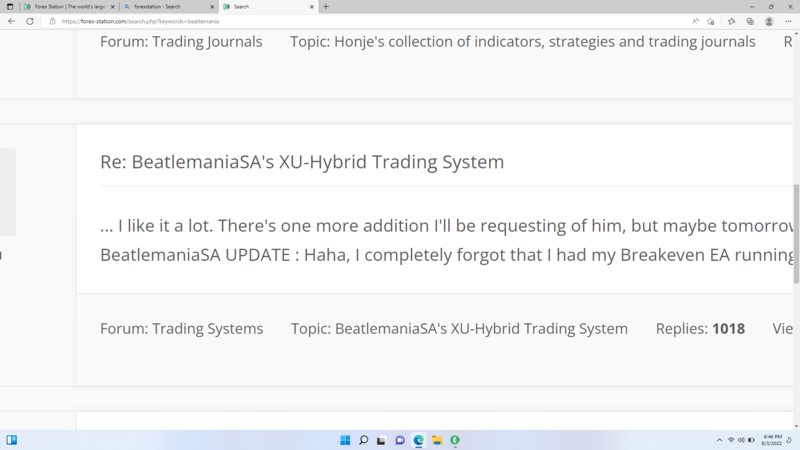Image resolution: width=800 pixels, height=450 pixels.
Task: Close the active Search tab
Action: (312, 7)
